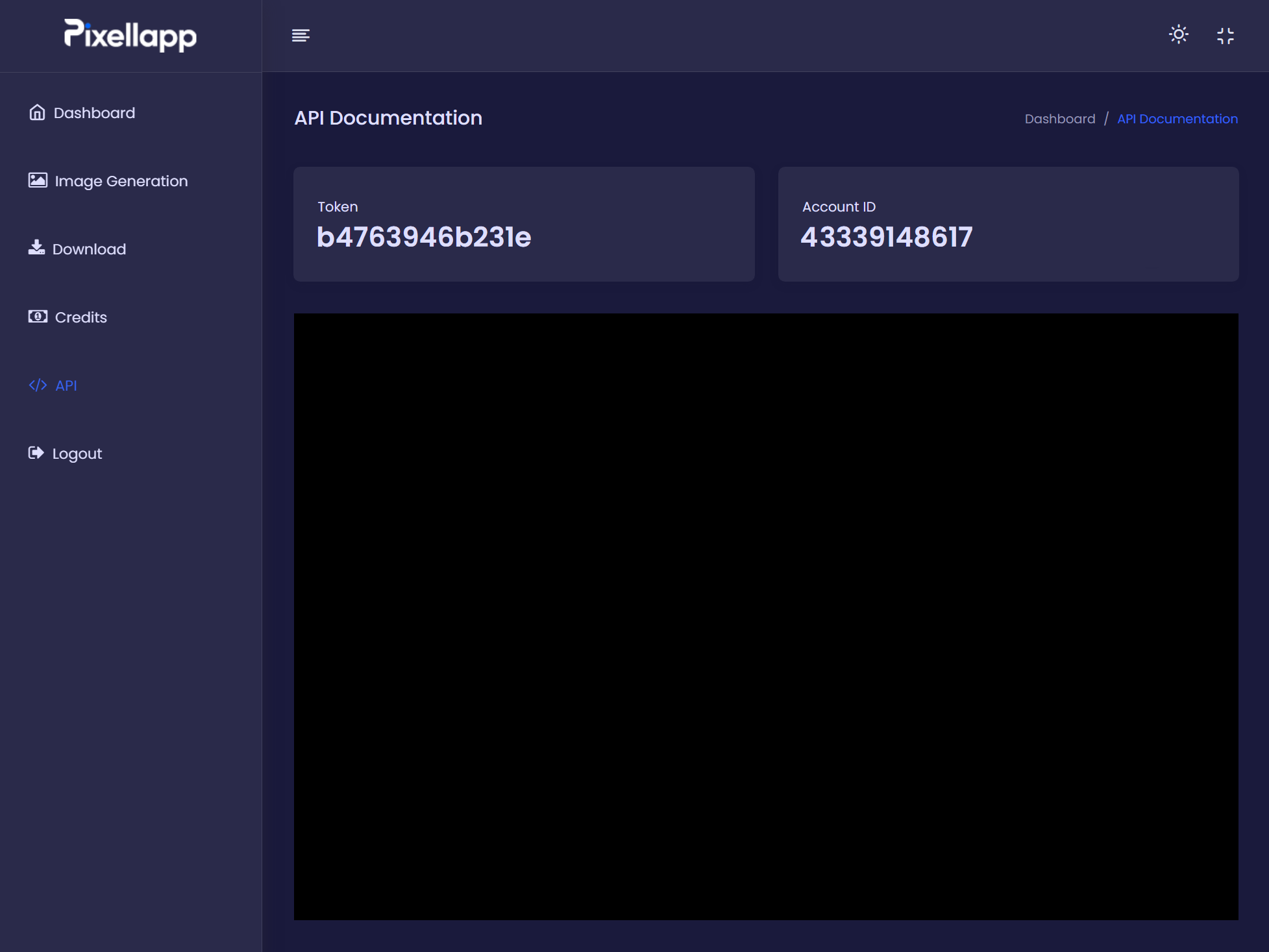Viewport: 1269px width, 952px height.
Task: Follow the Dashboard breadcrumb link
Action: (1060, 119)
